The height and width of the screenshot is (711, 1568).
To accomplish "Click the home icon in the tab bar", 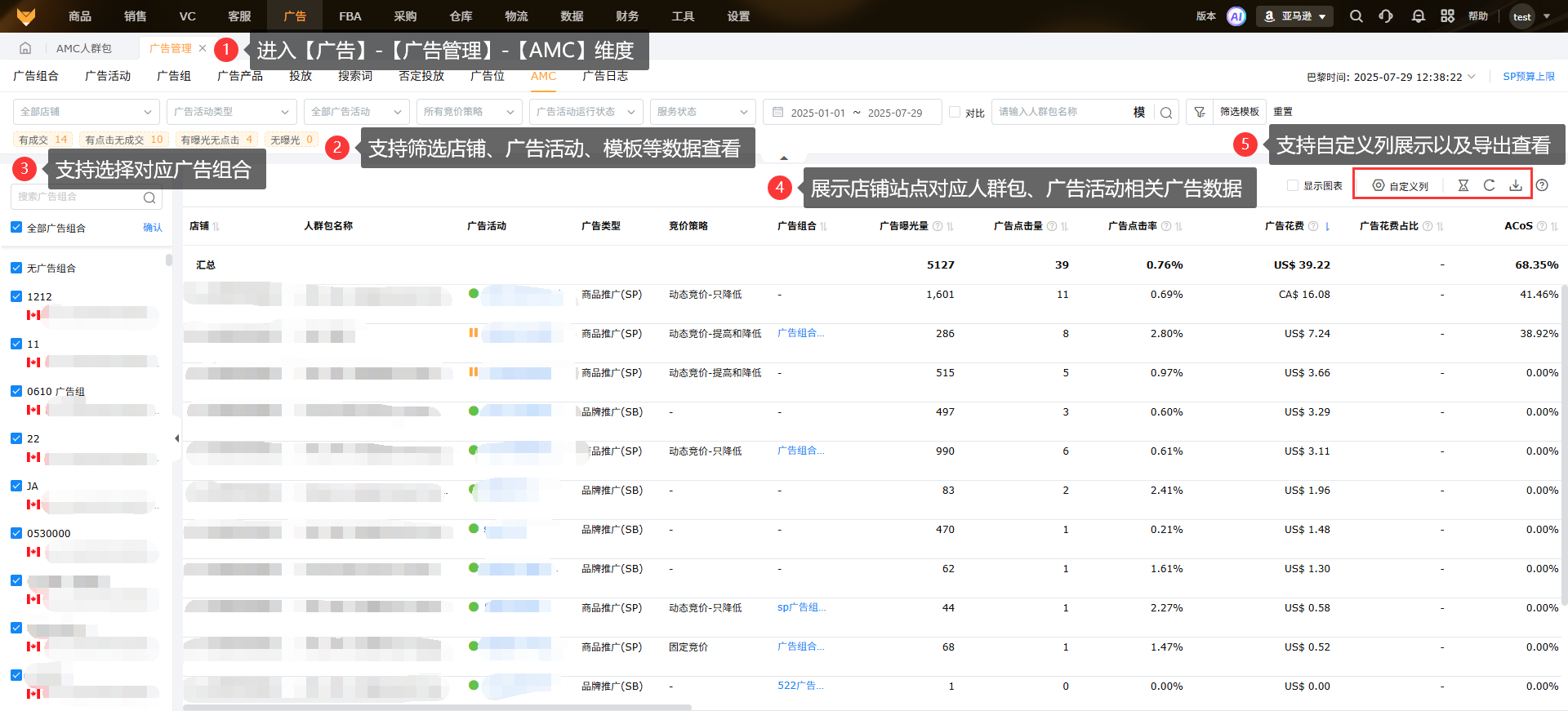I will pyautogui.click(x=25, y=48).
